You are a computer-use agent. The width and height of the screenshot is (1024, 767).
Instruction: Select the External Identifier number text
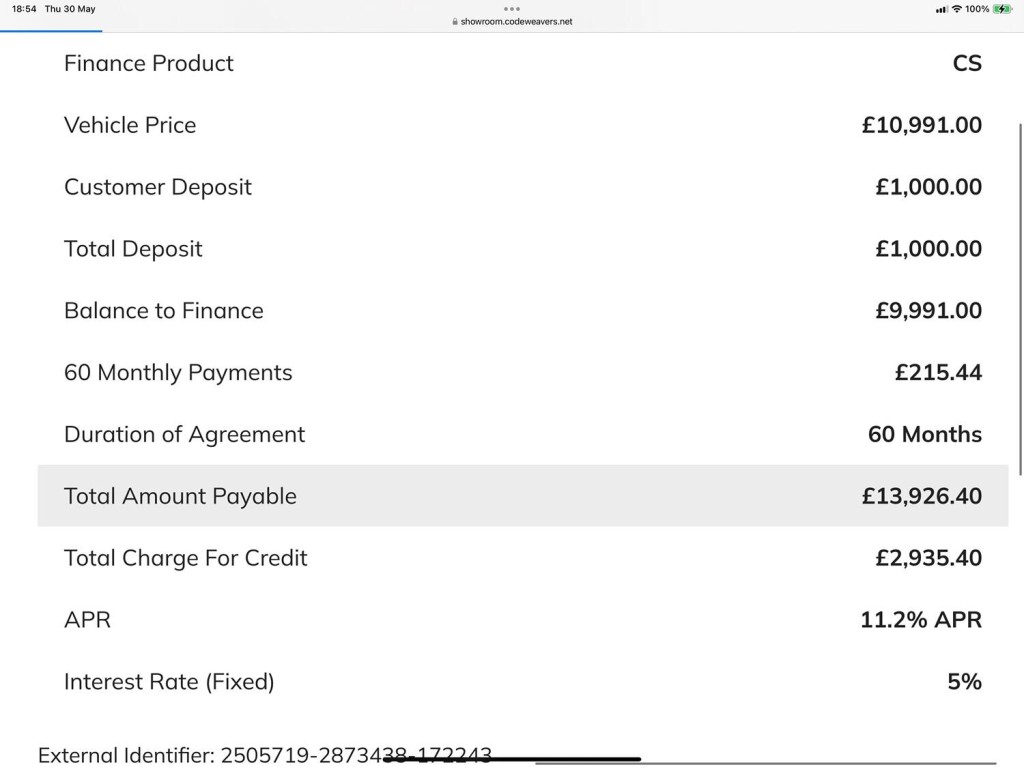(x=355, y=755)
